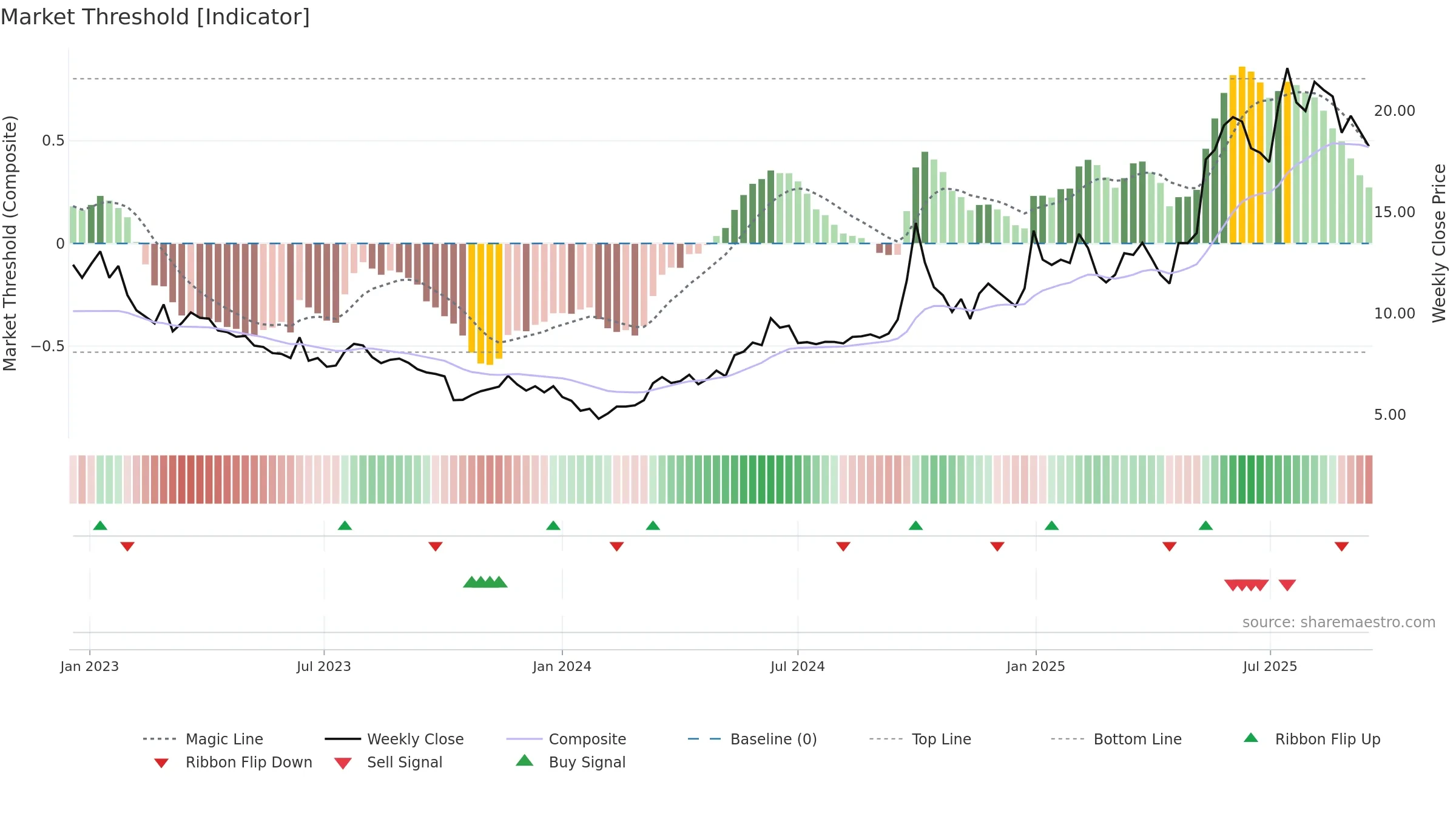The width and height of the screenshot is (1456, 819).
Task: Click the Jul 2023 x-axis label
Action: [324, 667]
